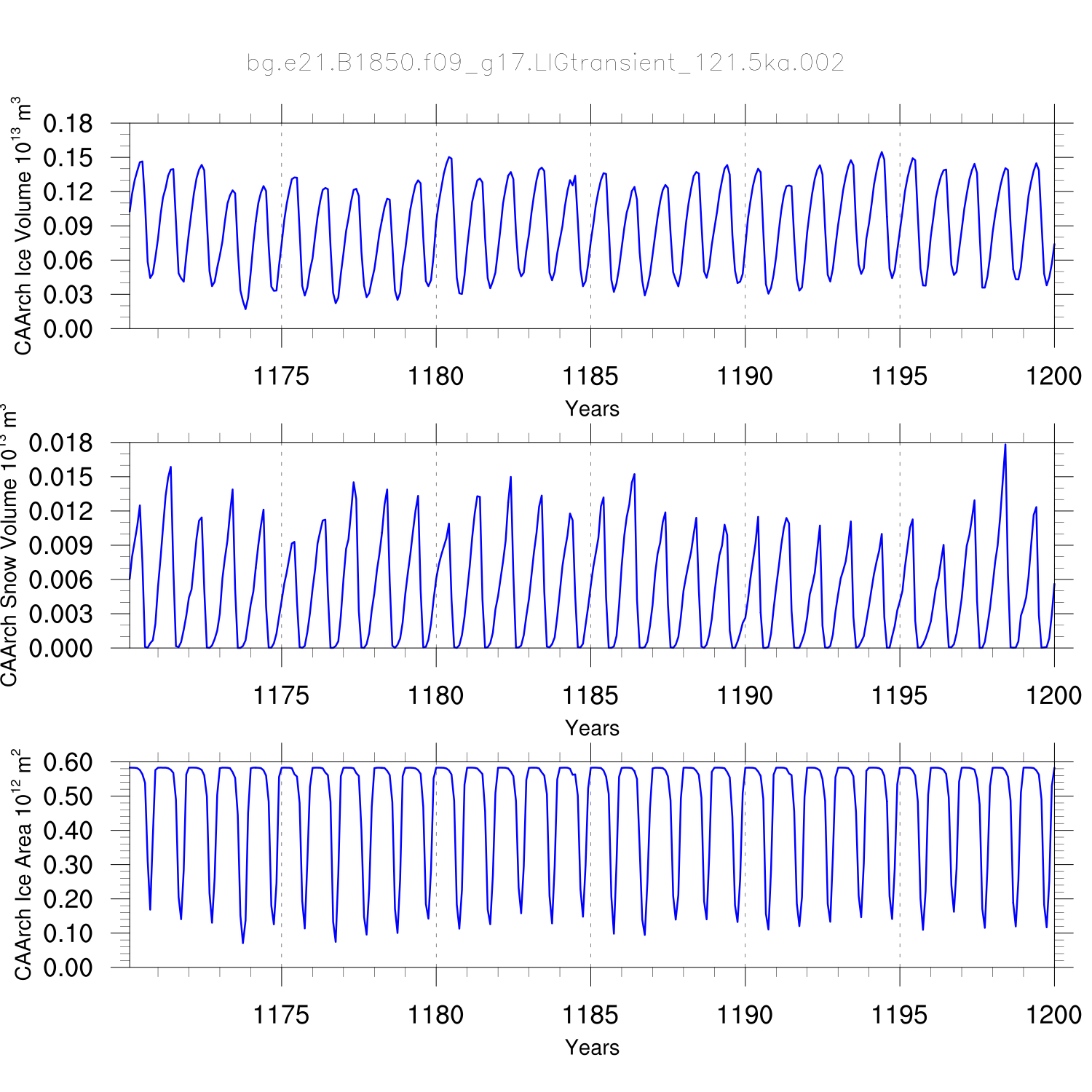Click "Years" label below the ice area panel
The width and height of the screenshot is (1092, 1092).
(592, 1048)
